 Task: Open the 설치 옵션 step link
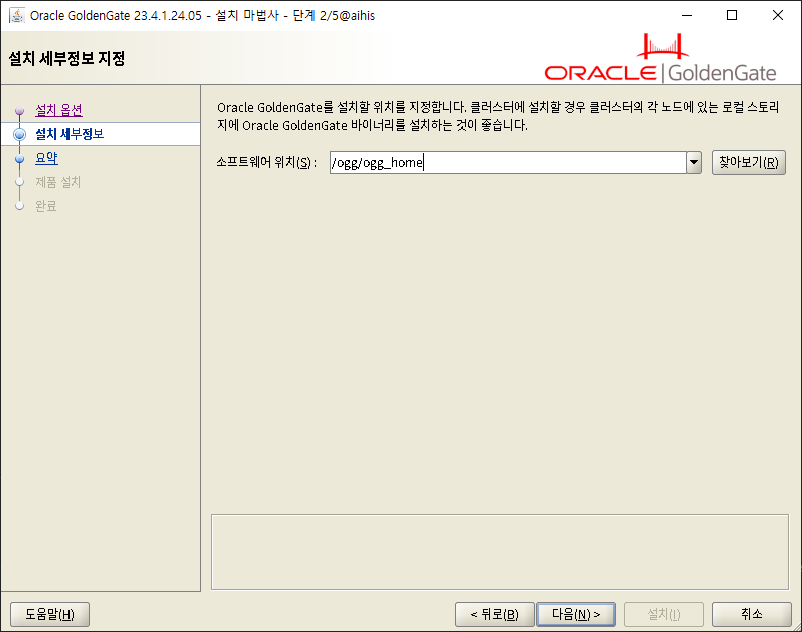point(59,110)
